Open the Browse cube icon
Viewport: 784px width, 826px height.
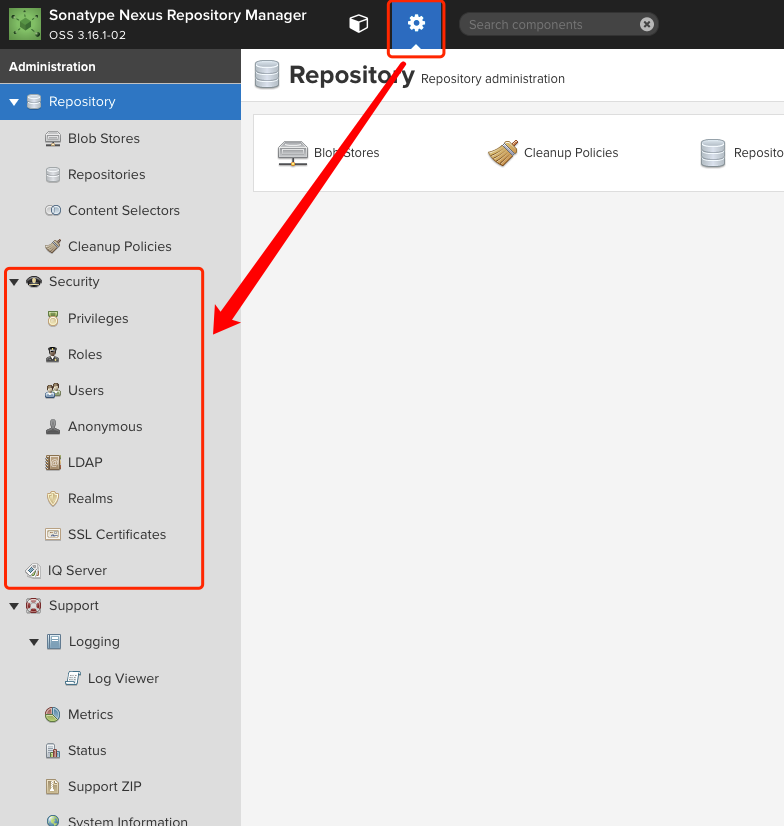359,24
